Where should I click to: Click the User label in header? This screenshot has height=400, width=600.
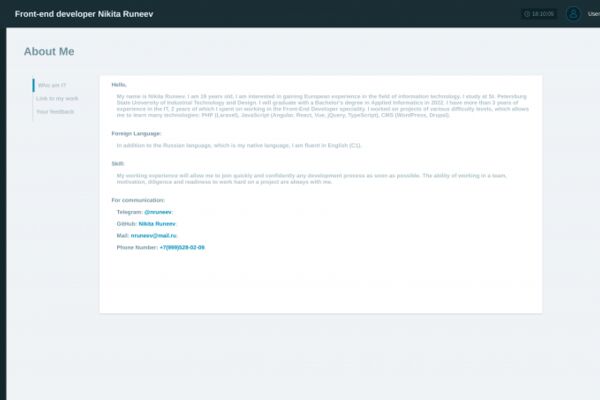(594, 14)
